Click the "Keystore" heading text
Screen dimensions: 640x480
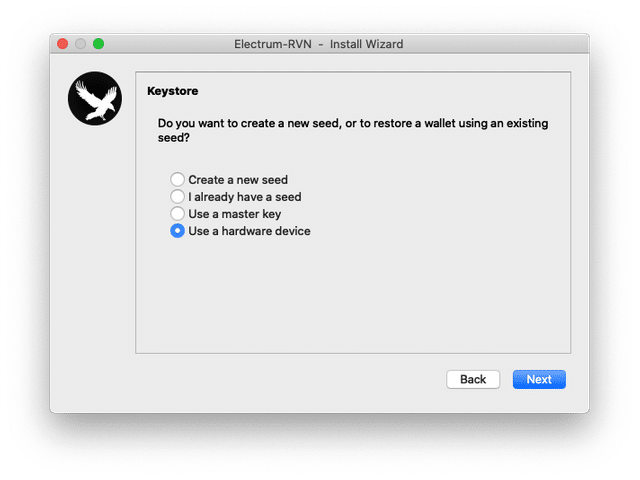(173, 91)
